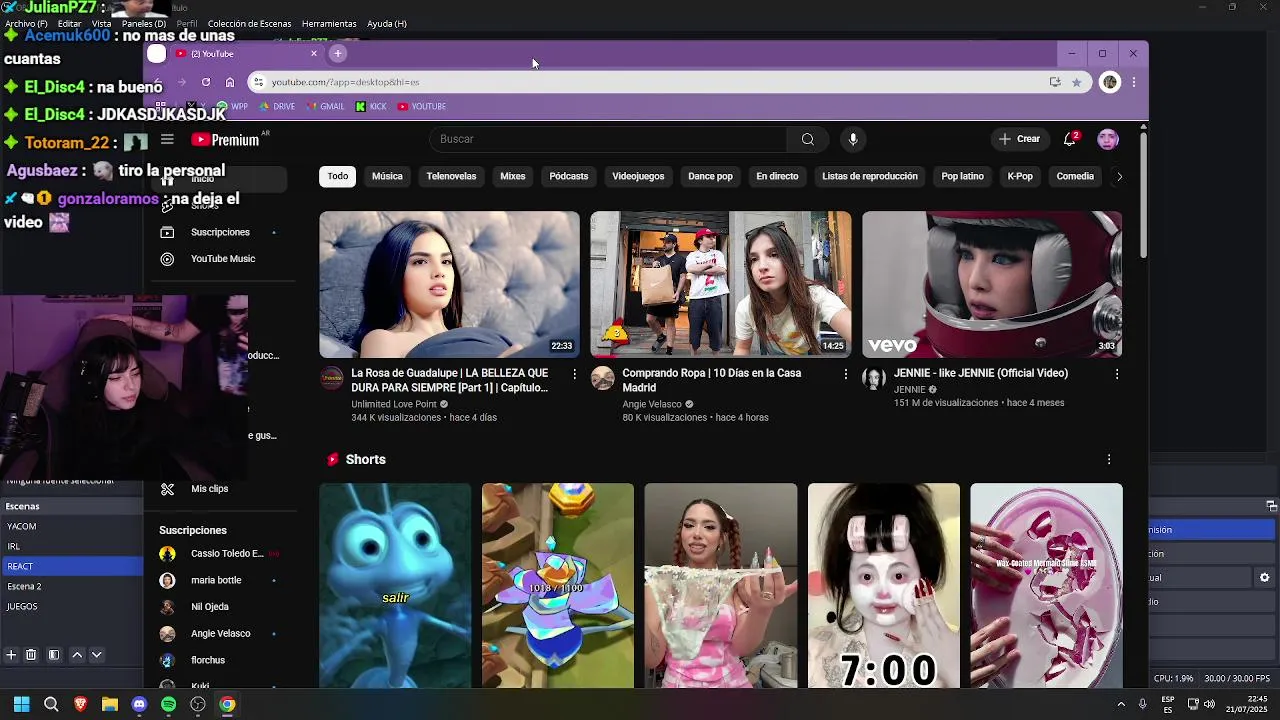
Task: Open Brave browser from the taskbar
Action: (x=80, y=704)
